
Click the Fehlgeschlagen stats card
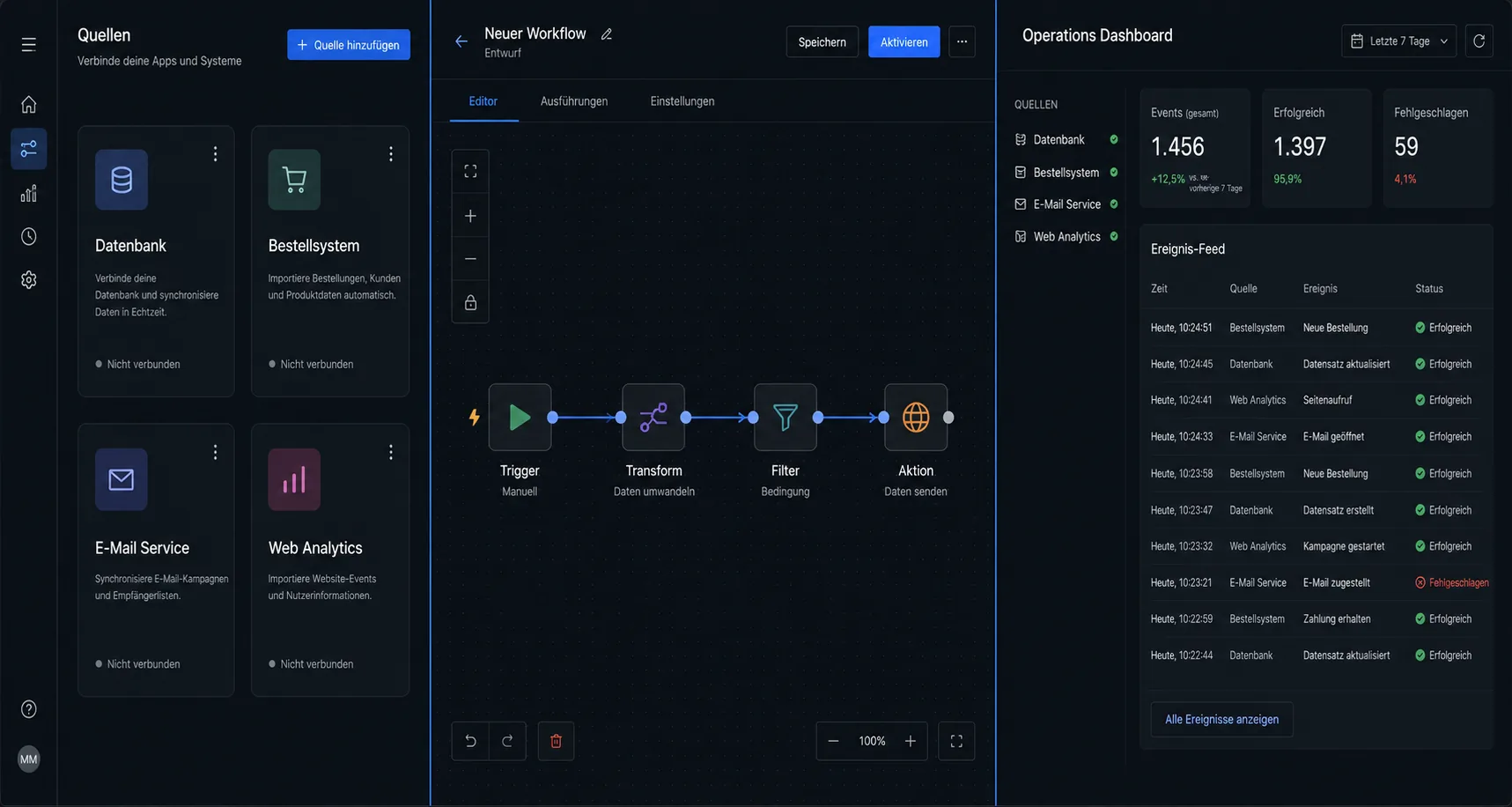pos(1438,148)
